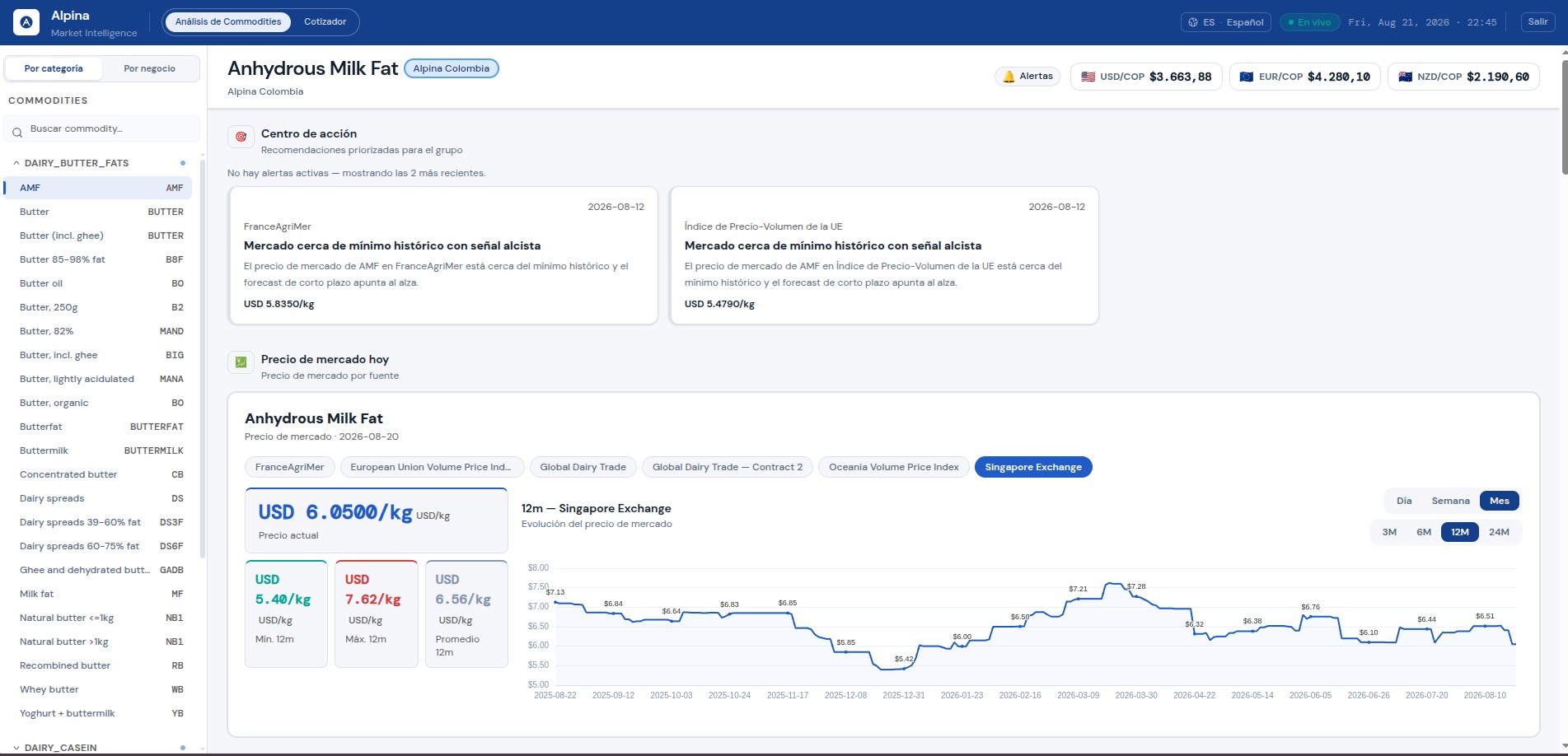The height and width of the screenshot is (756, 1568).
Task: Click the bell Alertas icon
Action: [x=1009, y=77]
